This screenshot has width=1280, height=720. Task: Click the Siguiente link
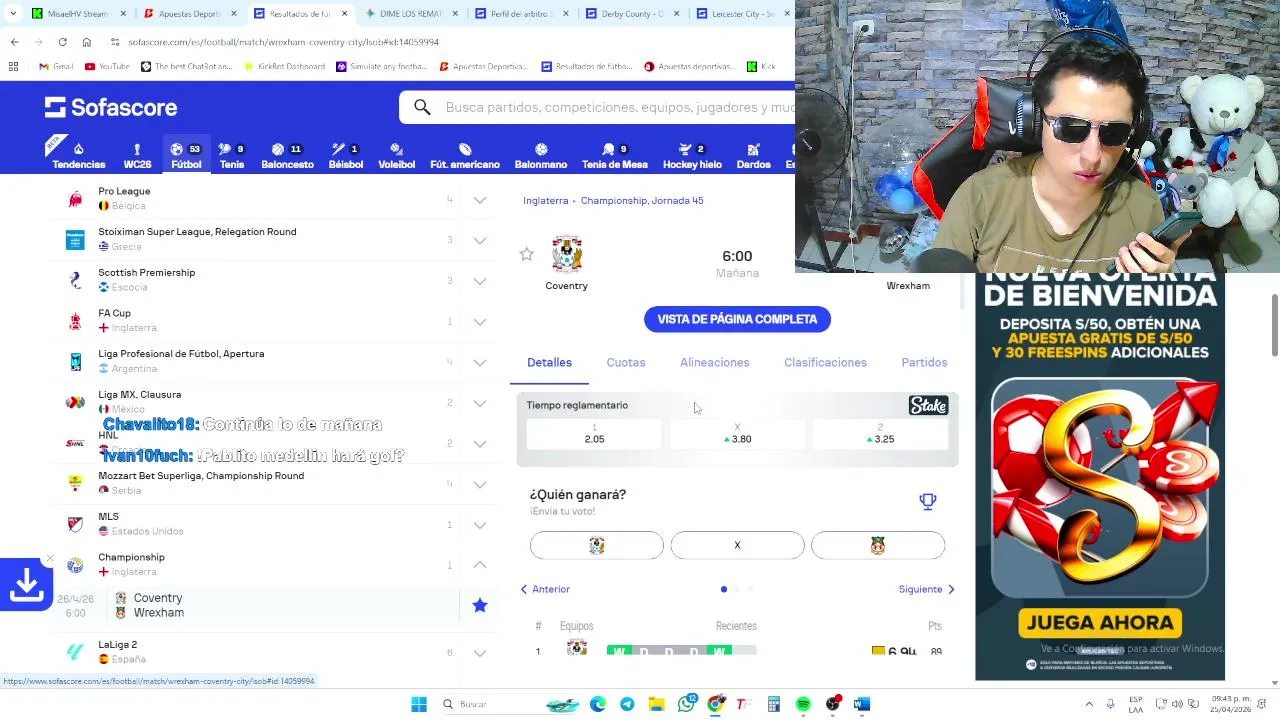coord(927,589)
